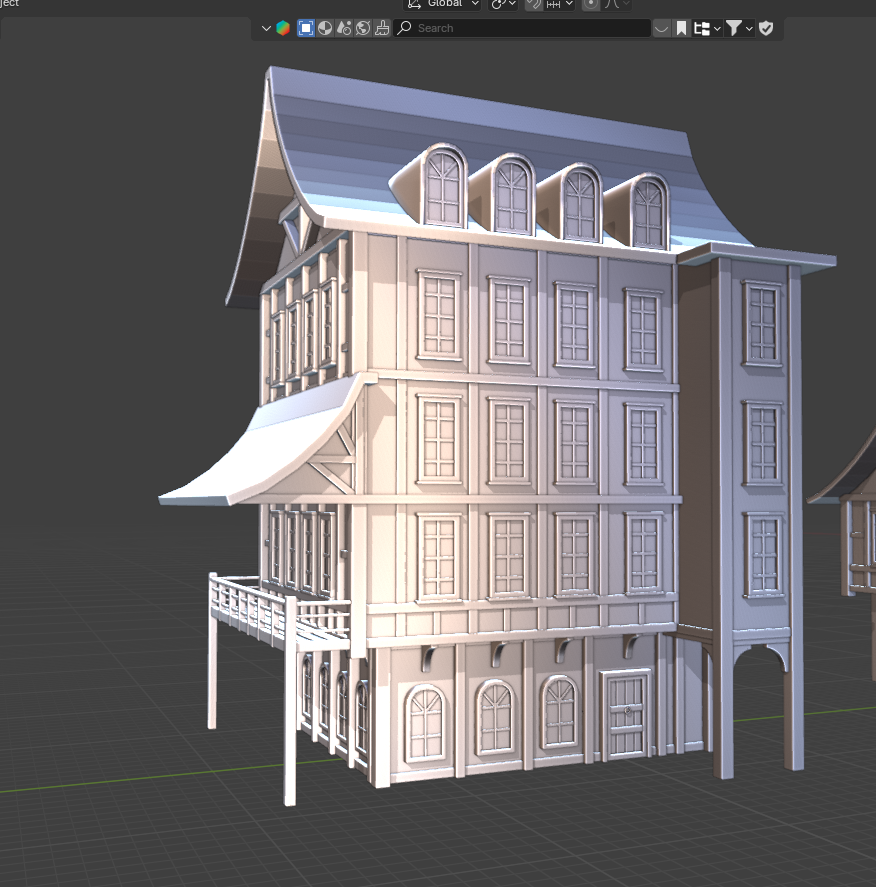Toggle the brush filter icon

click(x=382, y=28)
